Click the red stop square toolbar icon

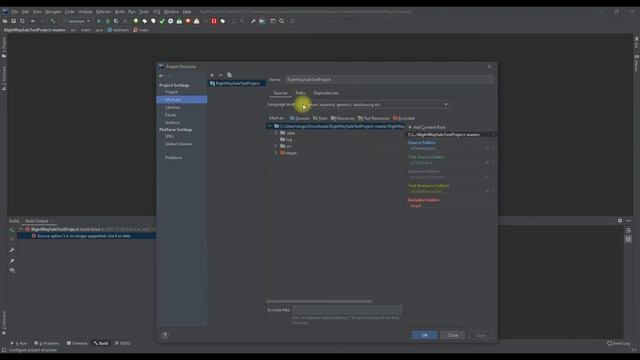point(214,21)
